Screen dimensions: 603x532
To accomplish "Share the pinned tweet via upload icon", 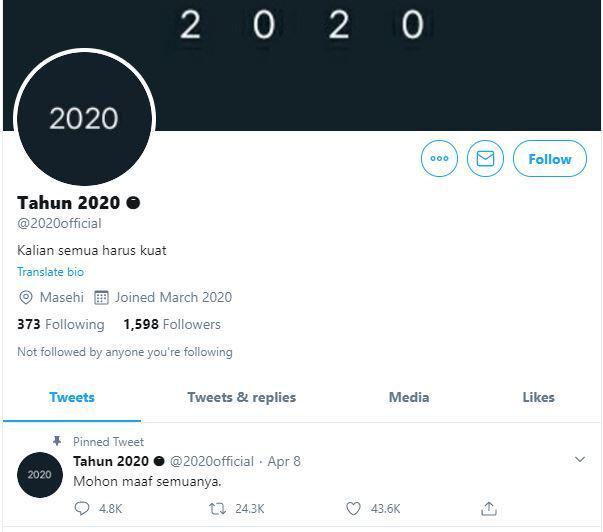I will [x=489, y=508].
